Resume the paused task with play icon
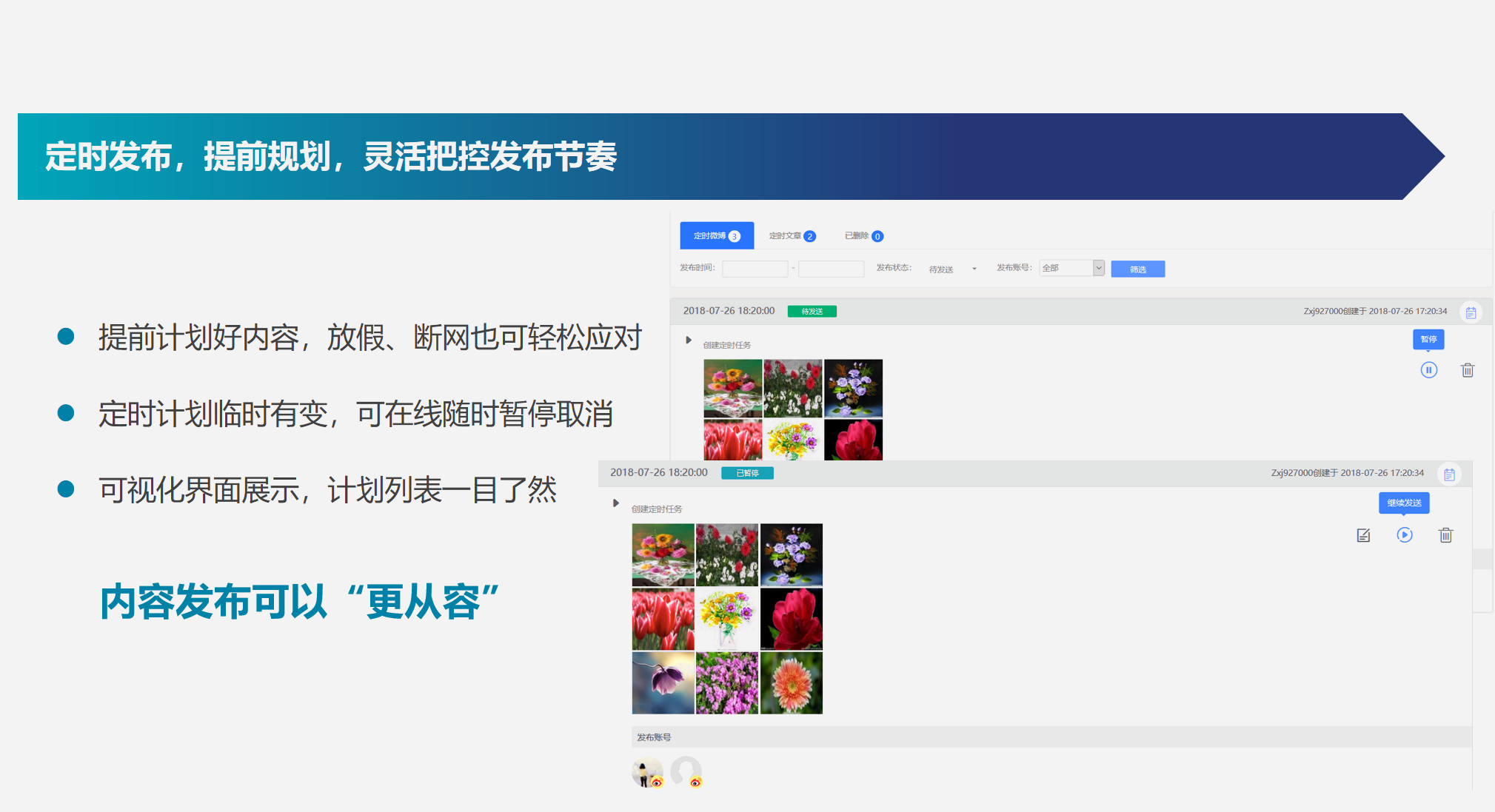 click(x=1405, y=535)
